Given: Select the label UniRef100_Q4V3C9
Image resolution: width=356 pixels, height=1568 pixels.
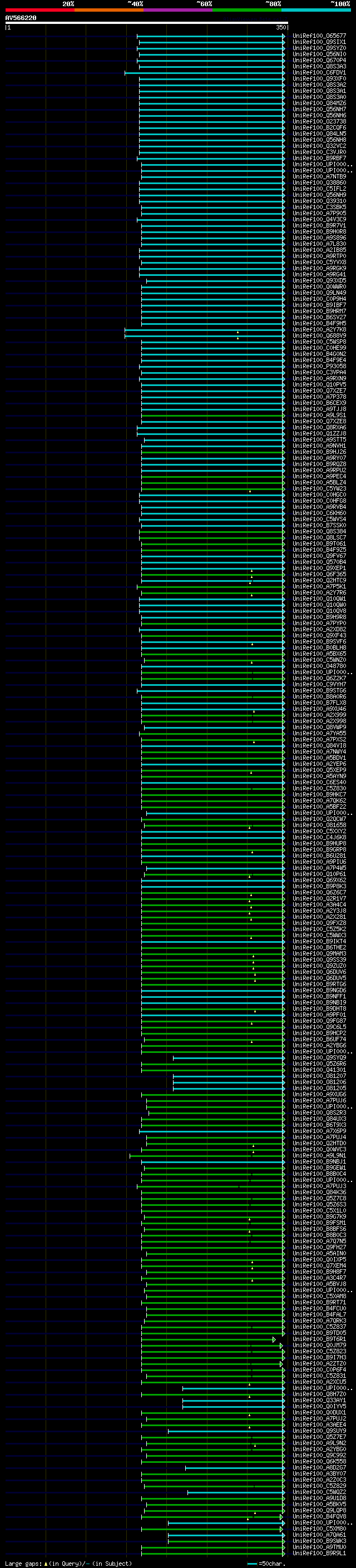Looking at the screenshot, I should pos(319,220).
